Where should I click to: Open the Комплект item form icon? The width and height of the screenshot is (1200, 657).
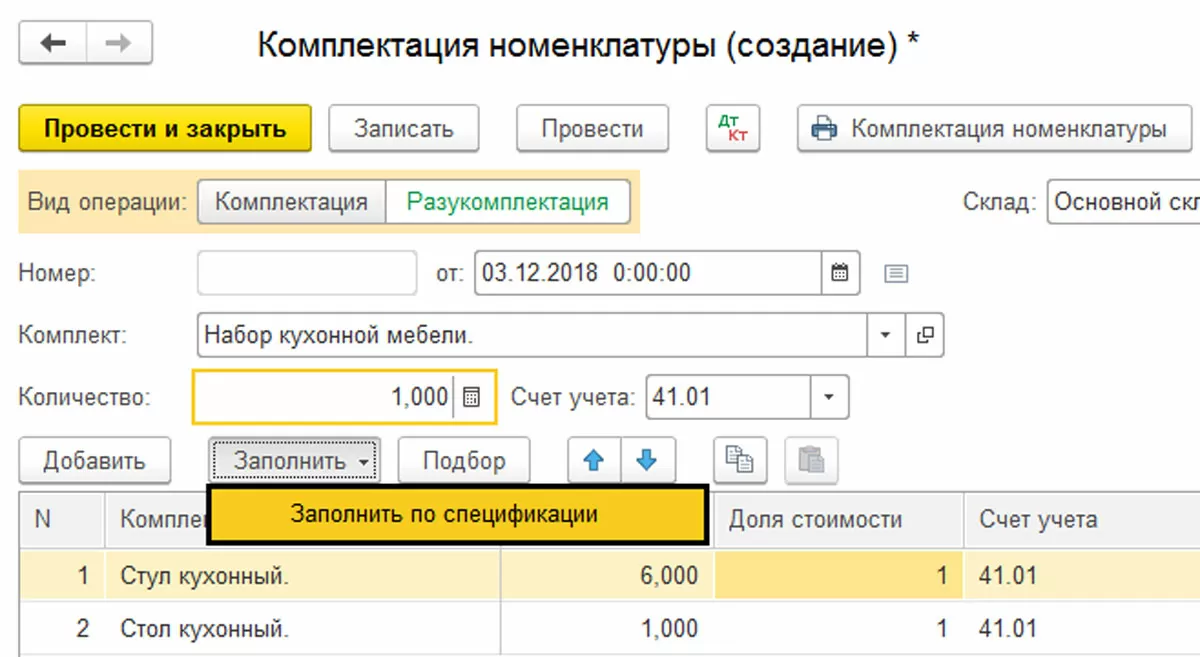click(925, 336)
